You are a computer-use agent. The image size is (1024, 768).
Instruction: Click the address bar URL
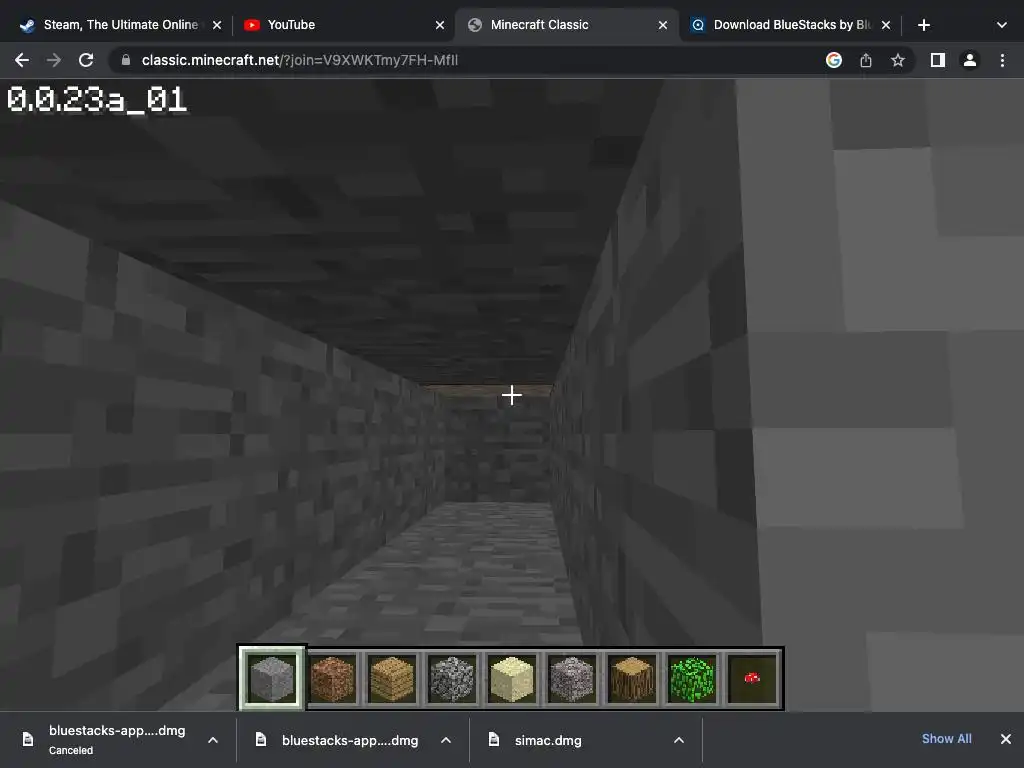click(300, 60)
